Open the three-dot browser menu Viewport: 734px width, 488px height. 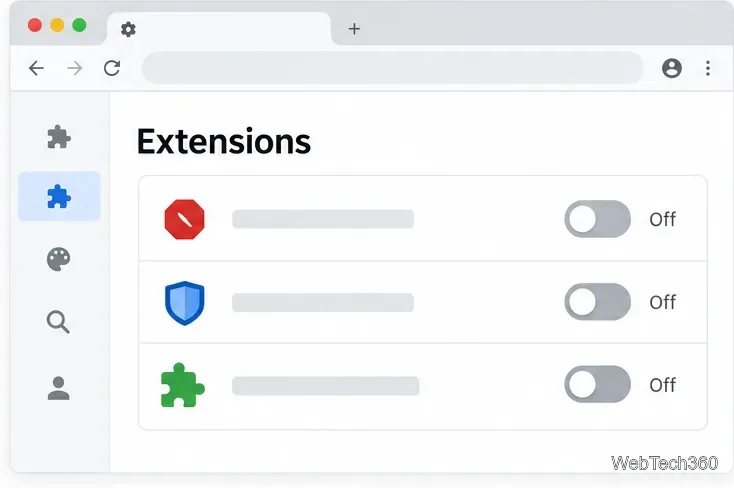coord(708,68)
